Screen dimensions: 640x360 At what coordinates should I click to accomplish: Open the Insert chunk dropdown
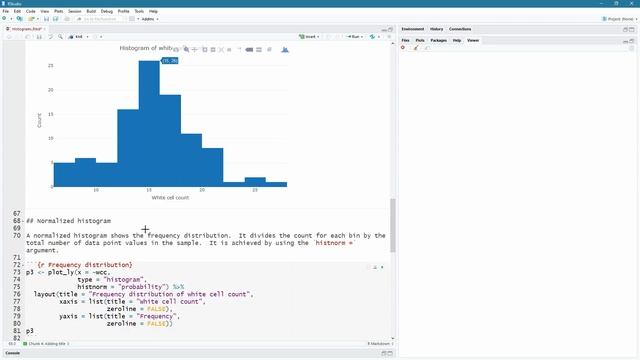(309, 37)
